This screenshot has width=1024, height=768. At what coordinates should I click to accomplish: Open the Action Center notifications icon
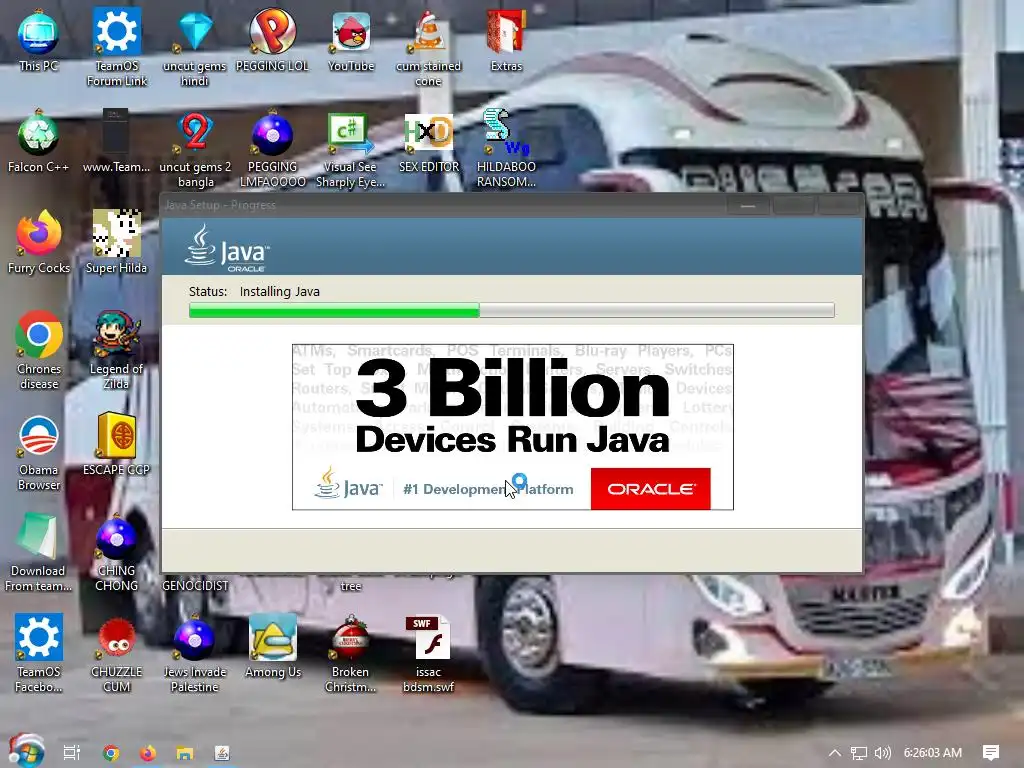[991, 753]
